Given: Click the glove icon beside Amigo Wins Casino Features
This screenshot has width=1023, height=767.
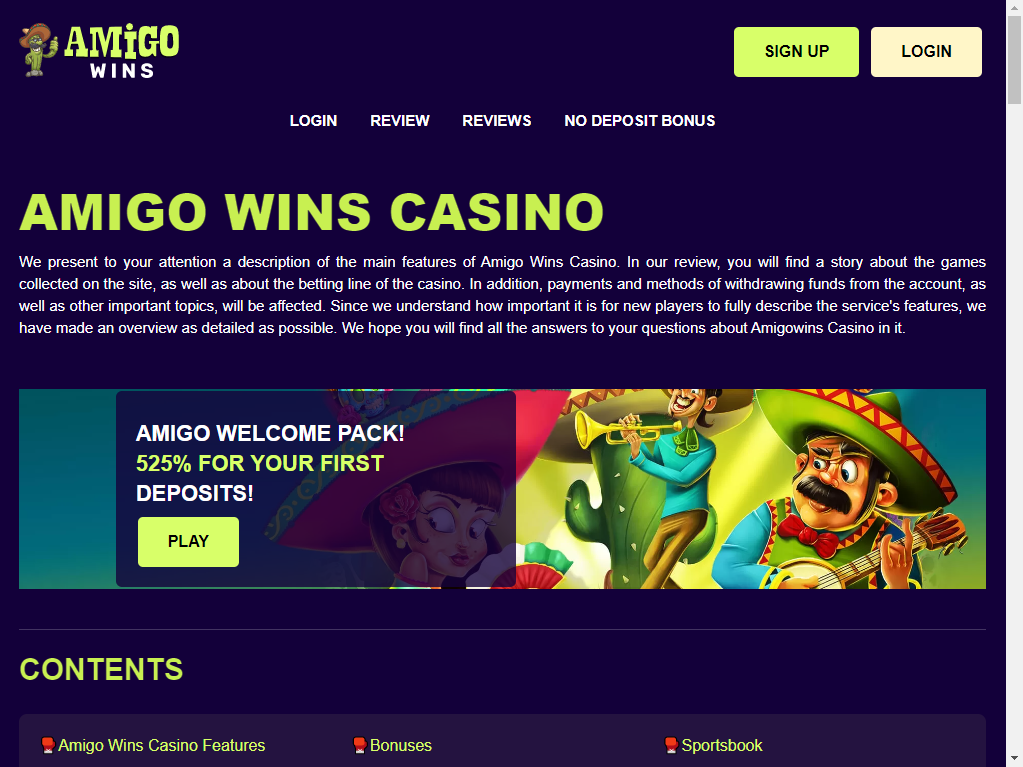Looking at the screenshot, I should (x=48, y=745).
